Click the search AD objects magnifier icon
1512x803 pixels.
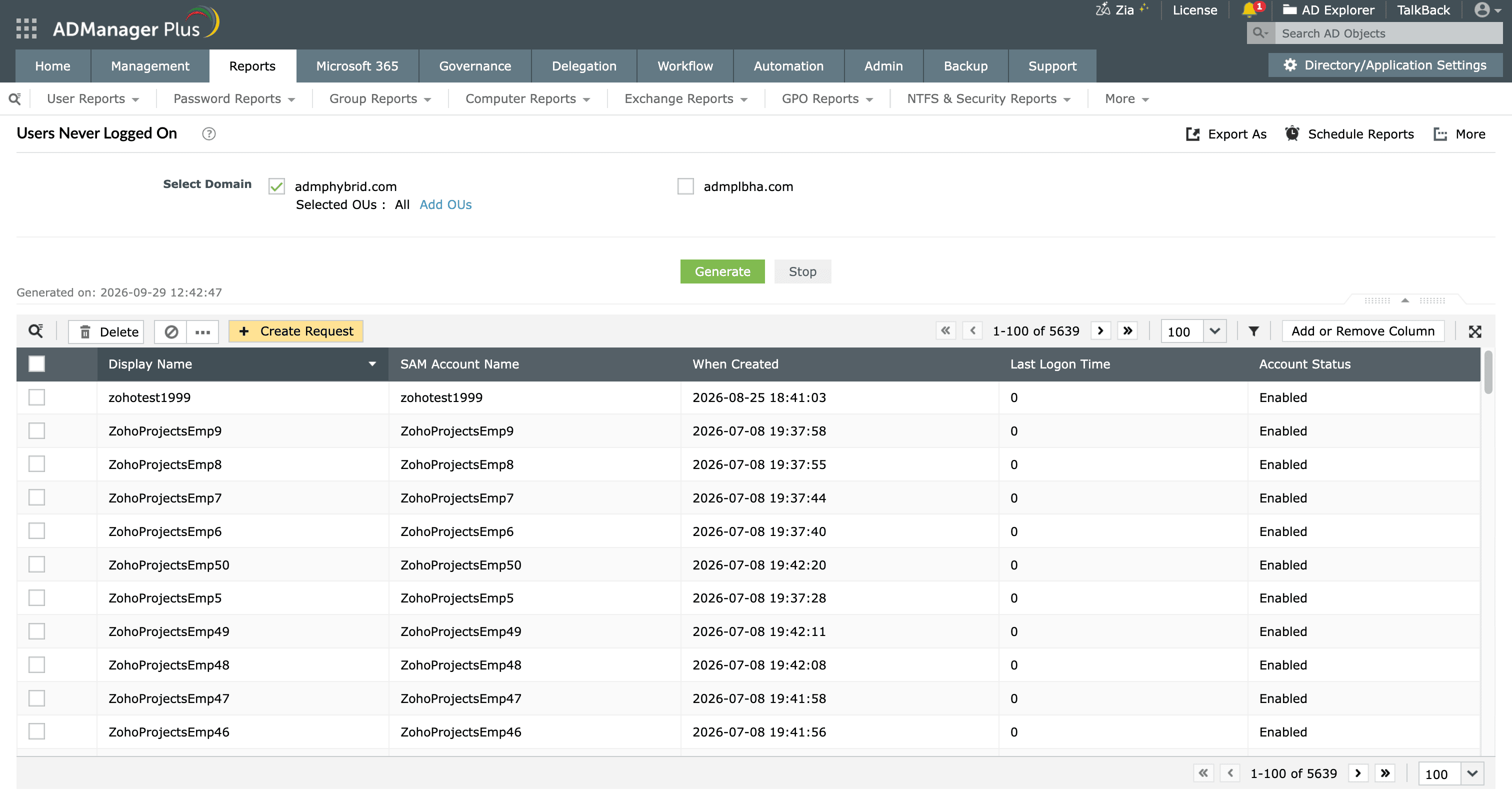point(1259,33)
